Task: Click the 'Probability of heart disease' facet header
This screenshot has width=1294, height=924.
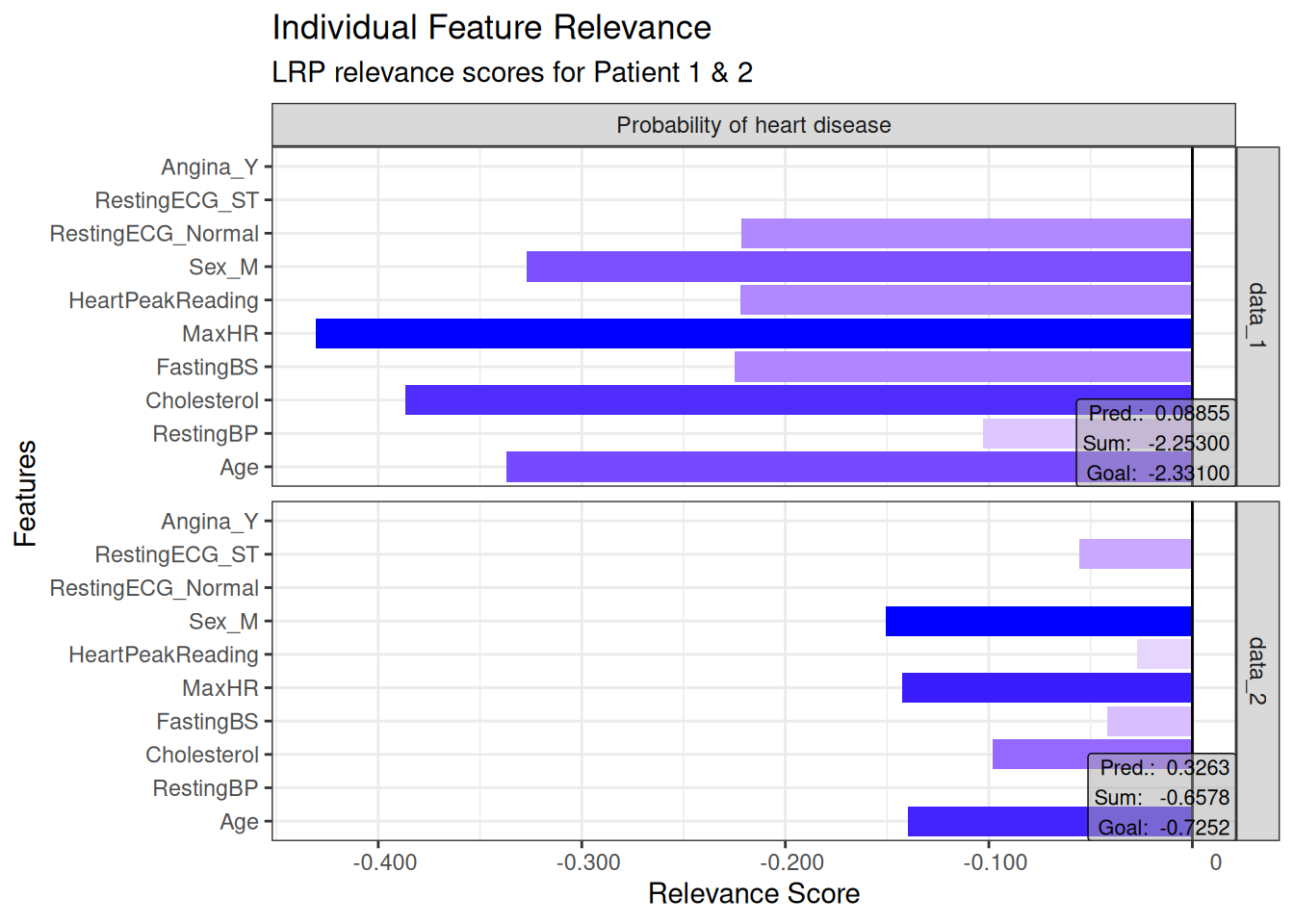Action: coord(753,125)
